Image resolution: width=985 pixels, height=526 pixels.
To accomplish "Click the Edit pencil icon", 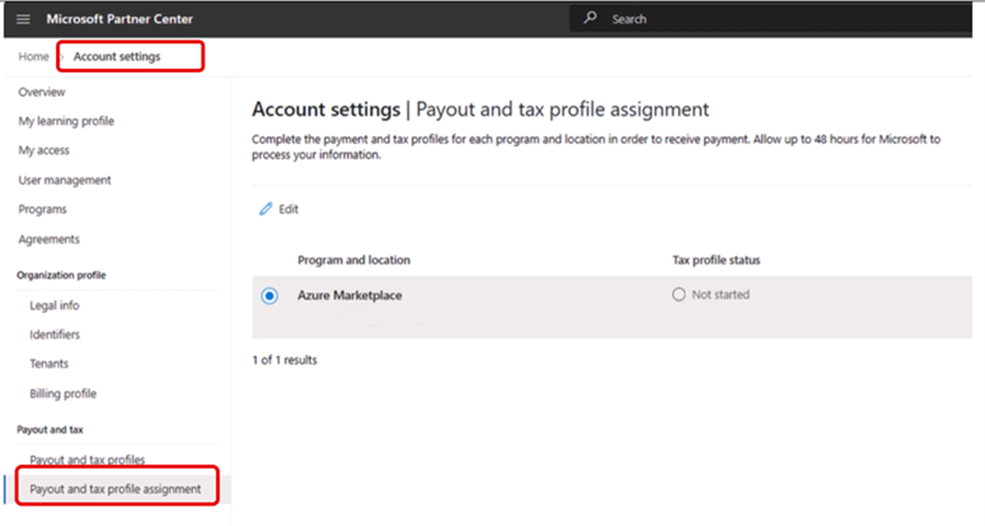I will coord(265,209).
